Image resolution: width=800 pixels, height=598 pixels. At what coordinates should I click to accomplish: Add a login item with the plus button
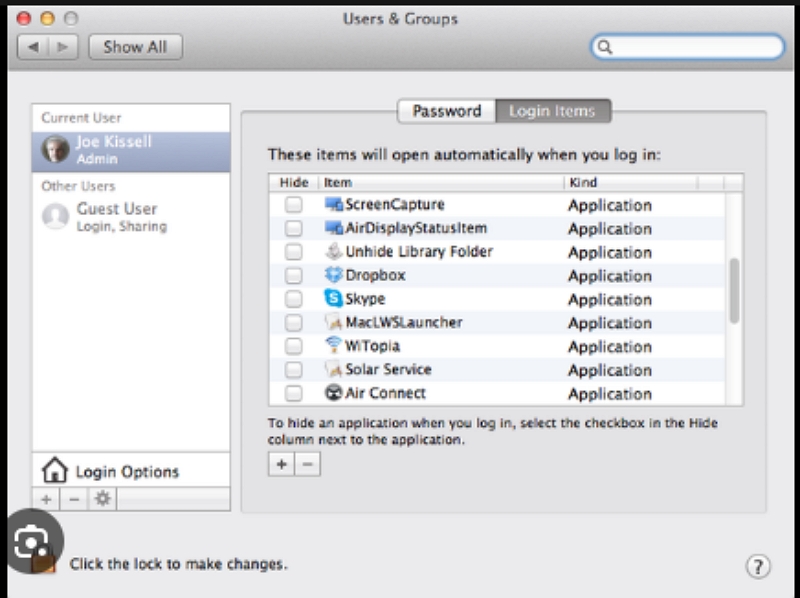click(x=281, y=464)
